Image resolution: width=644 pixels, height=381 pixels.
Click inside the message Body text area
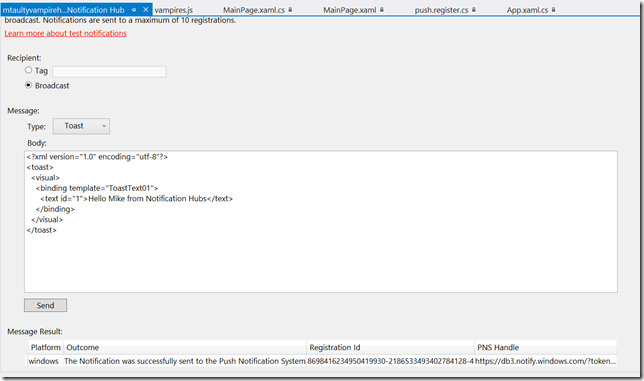tap(321, 222)
